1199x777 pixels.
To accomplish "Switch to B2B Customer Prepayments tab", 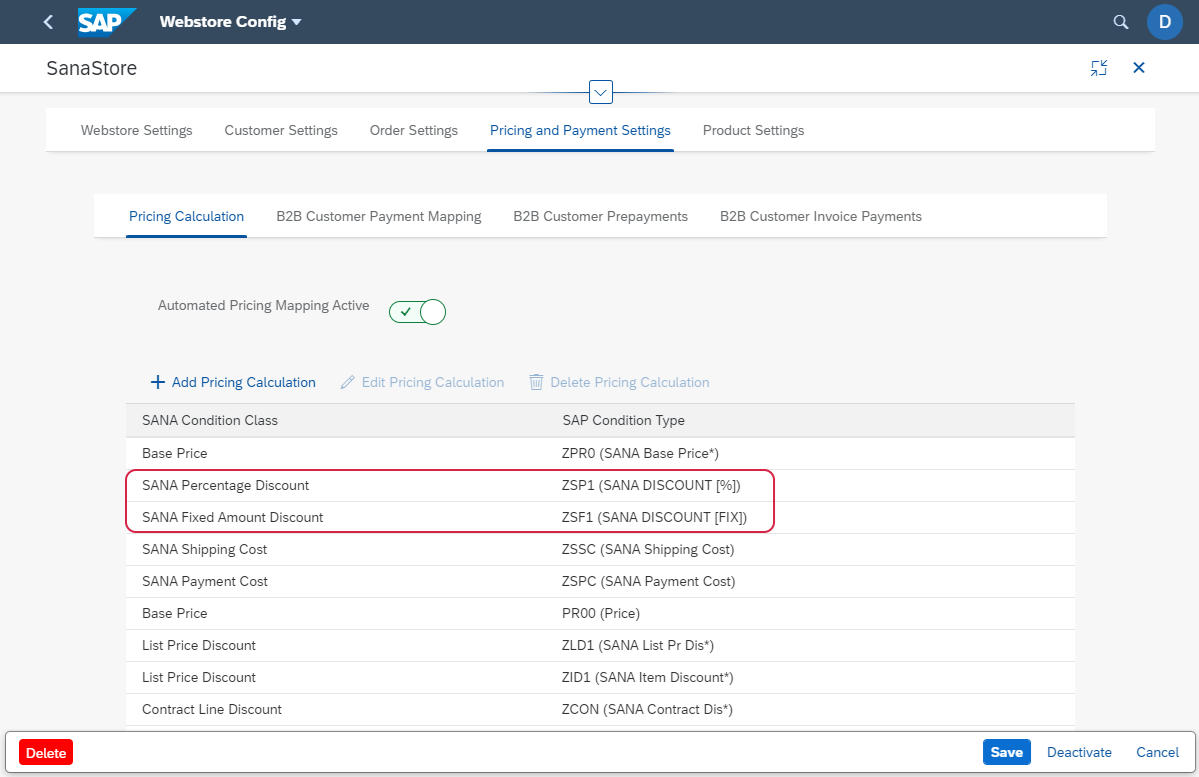I will (x=600, y=216).
